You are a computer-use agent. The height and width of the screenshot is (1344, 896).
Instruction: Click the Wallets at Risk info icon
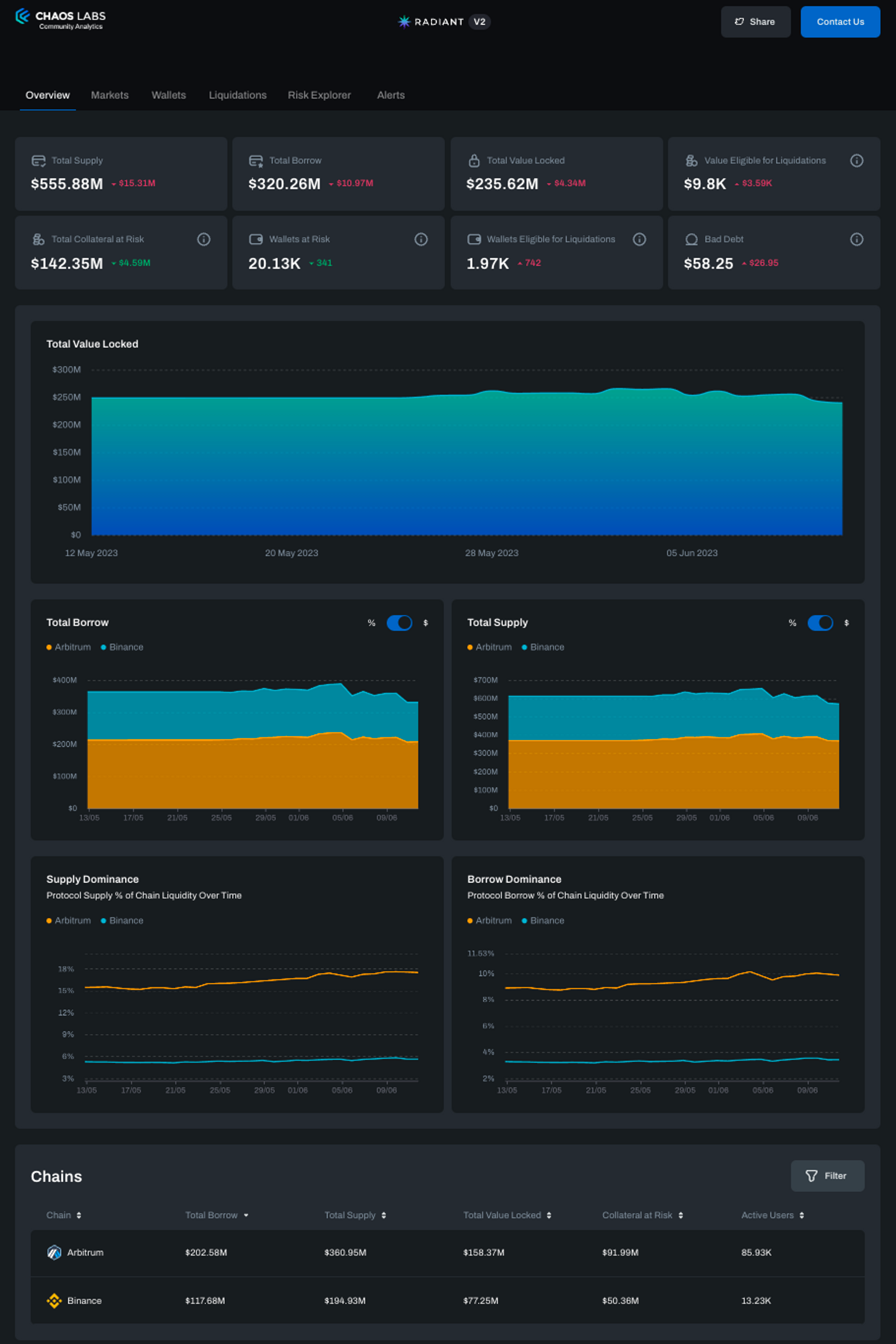421,239
